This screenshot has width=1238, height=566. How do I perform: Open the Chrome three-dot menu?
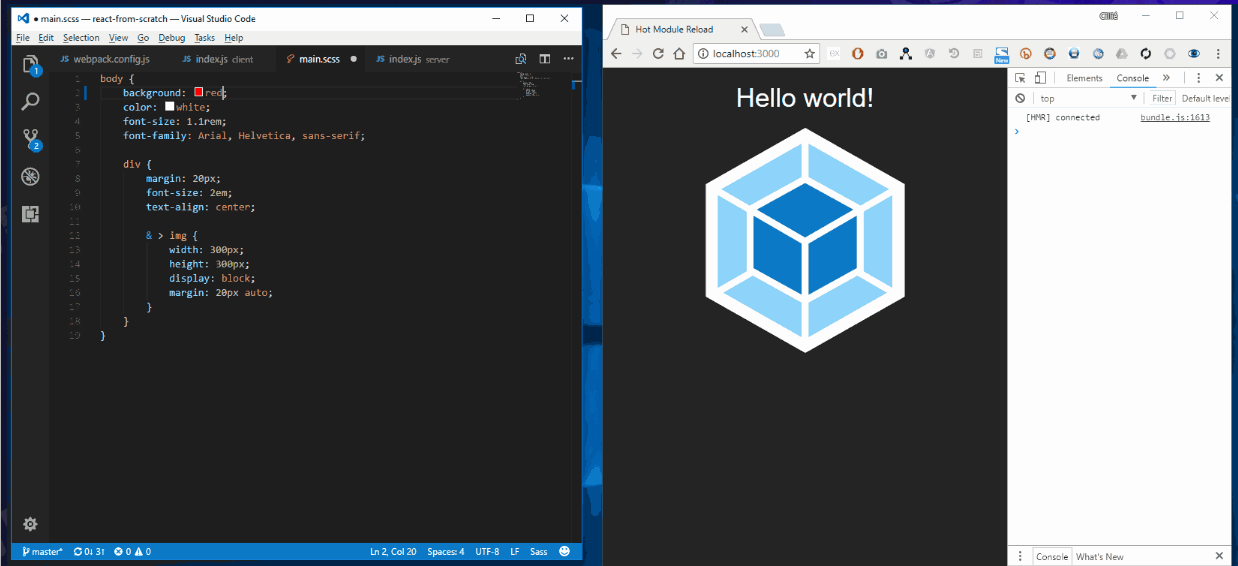(1219, 53)
